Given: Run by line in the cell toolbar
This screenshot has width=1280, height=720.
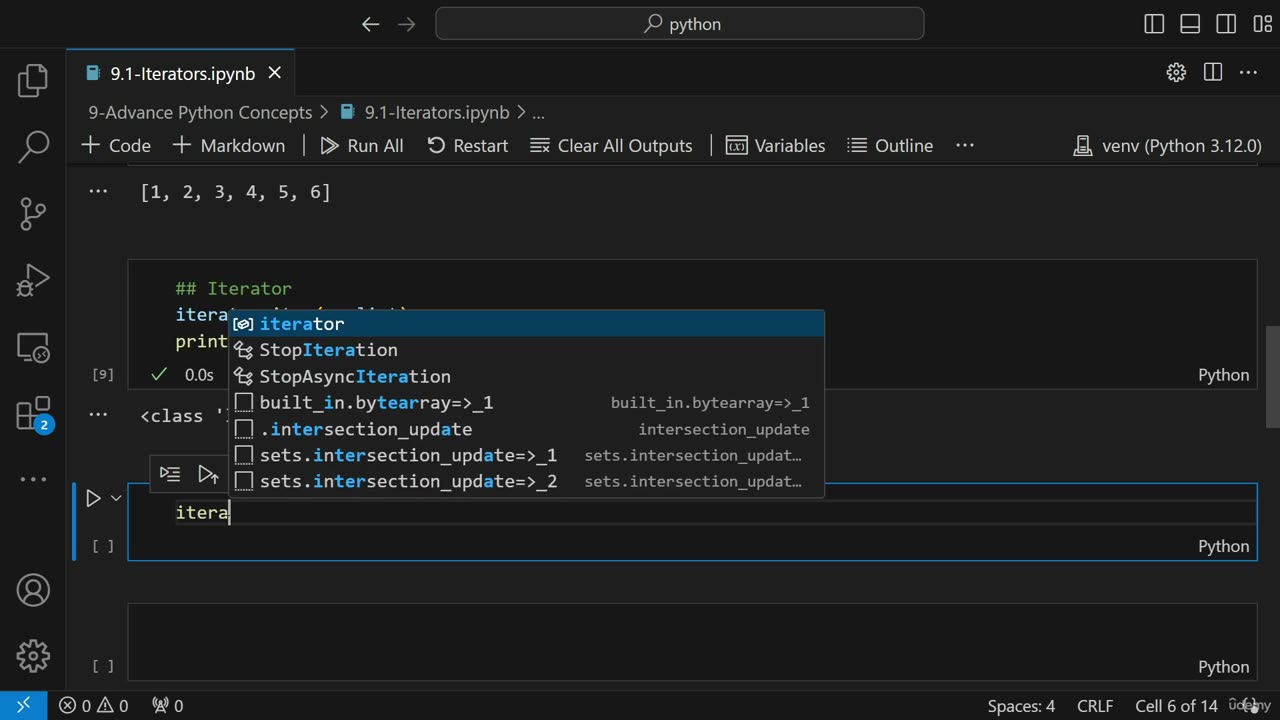Looking at the screenshot, I should pyautogui.click(x=170, y=474).
